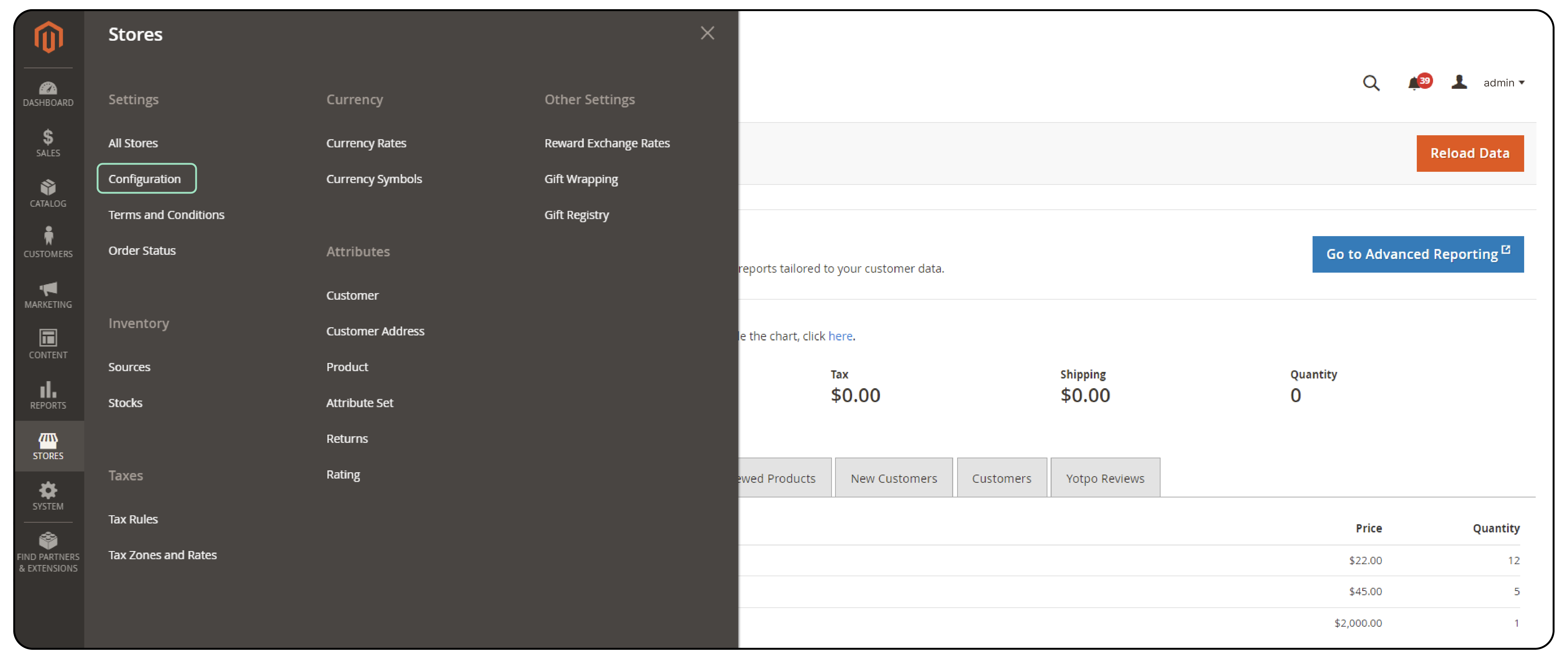
Task: Open the Sales sidebar menu
Action: coord(48,144)
